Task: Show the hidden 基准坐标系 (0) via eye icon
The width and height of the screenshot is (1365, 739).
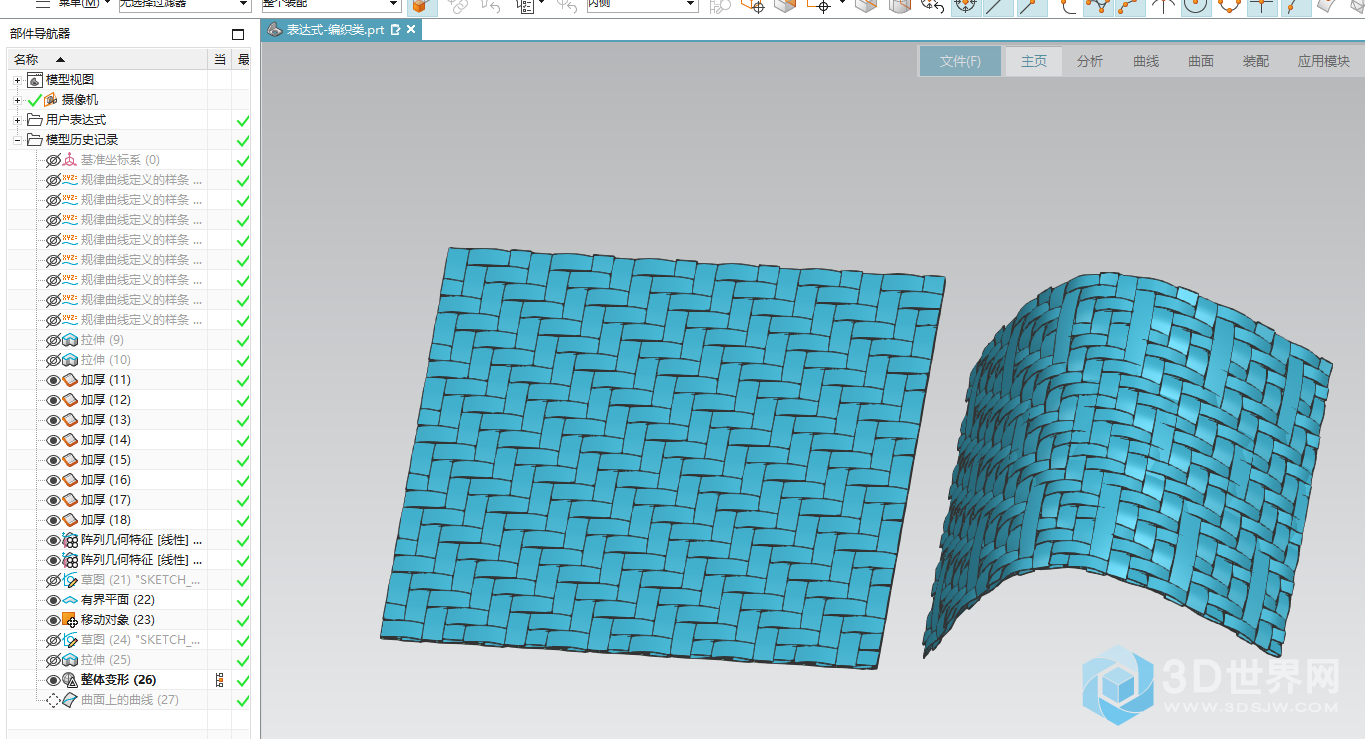Action: (54, 160)
